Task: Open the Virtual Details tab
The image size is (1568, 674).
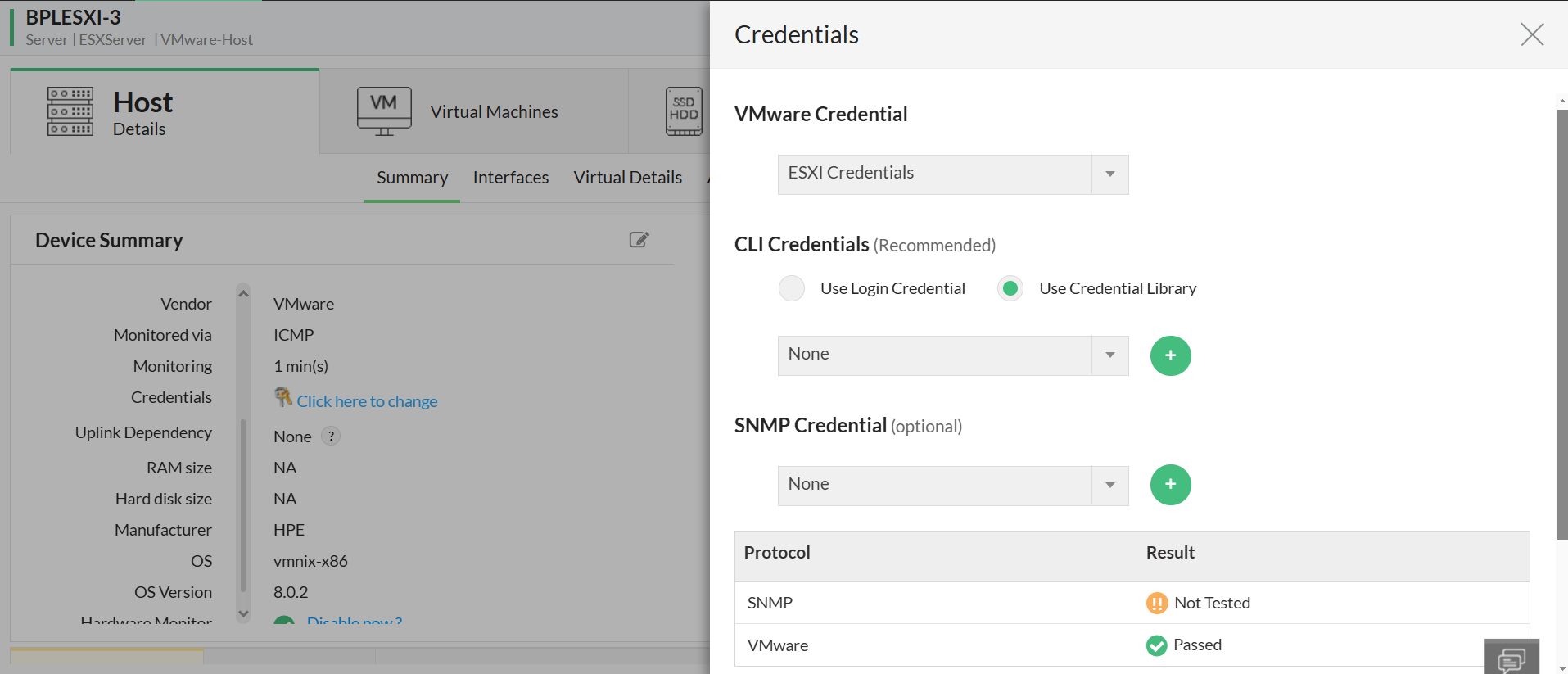Action: 627,178
